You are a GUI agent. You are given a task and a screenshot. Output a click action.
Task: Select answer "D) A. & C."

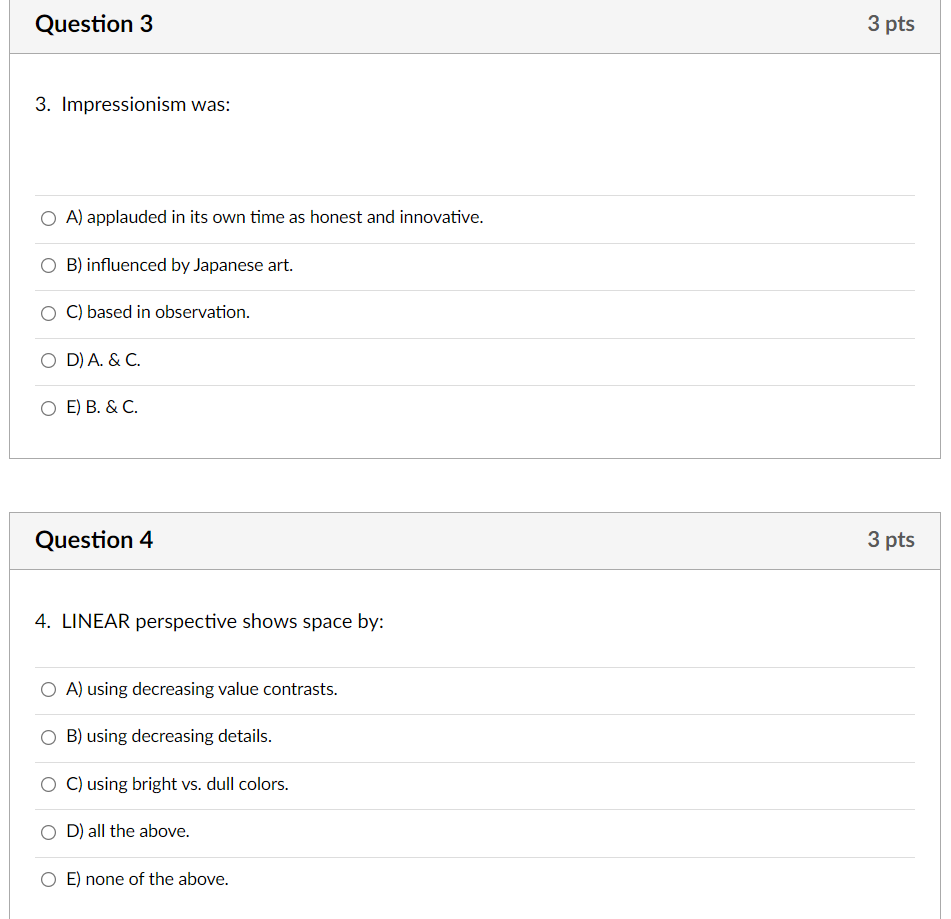click(x=48, y=360)
